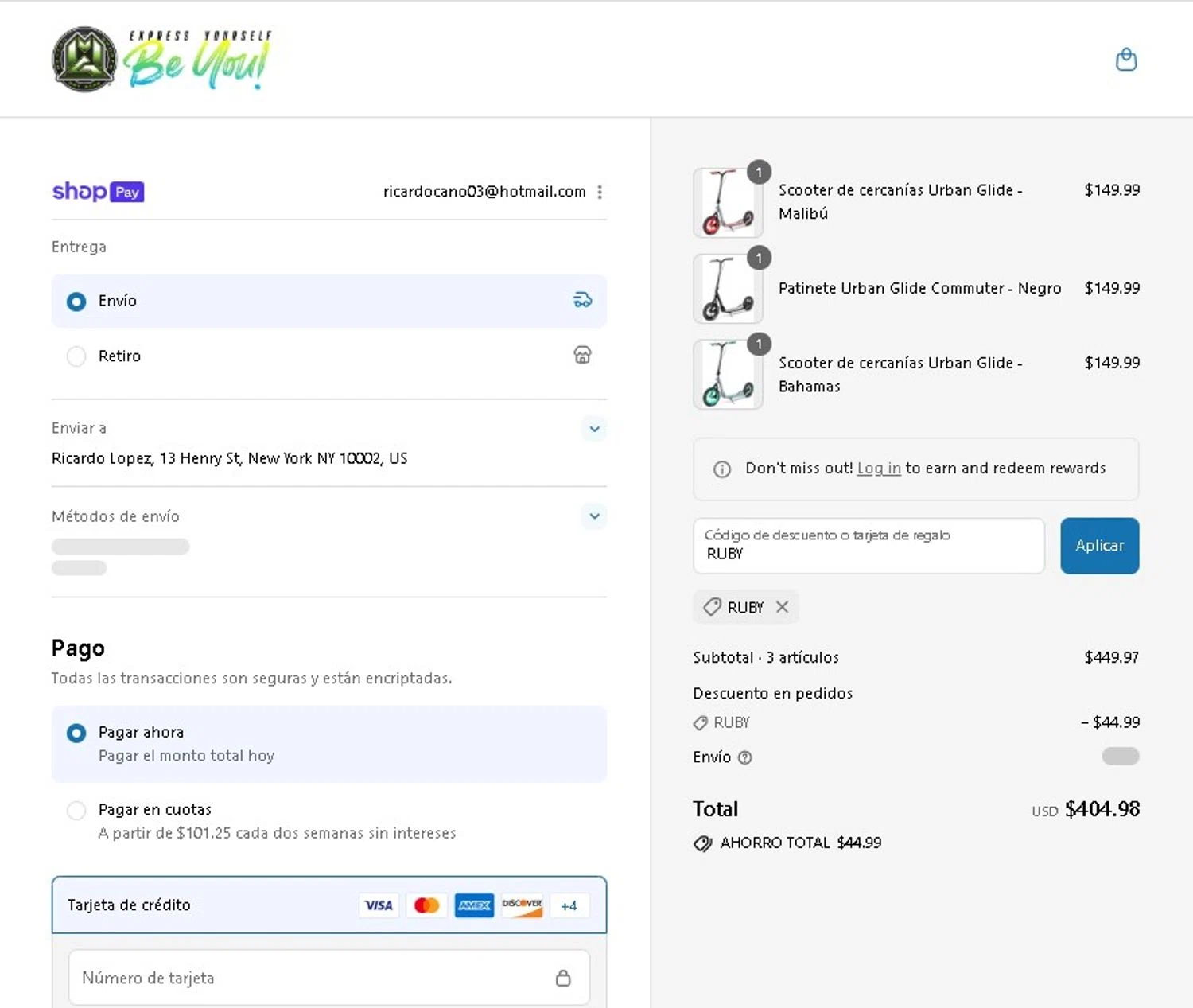This screenshot has width=1193, height=1008.
Task: Click the American Express icon
Action: click(x=474, y=905)
